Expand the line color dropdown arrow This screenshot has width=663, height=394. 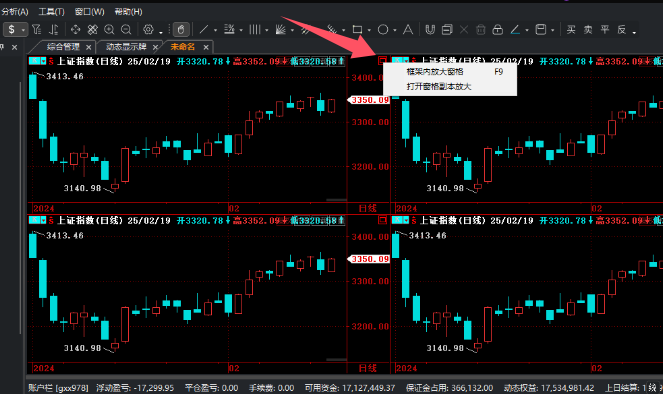tap(527, 30)
